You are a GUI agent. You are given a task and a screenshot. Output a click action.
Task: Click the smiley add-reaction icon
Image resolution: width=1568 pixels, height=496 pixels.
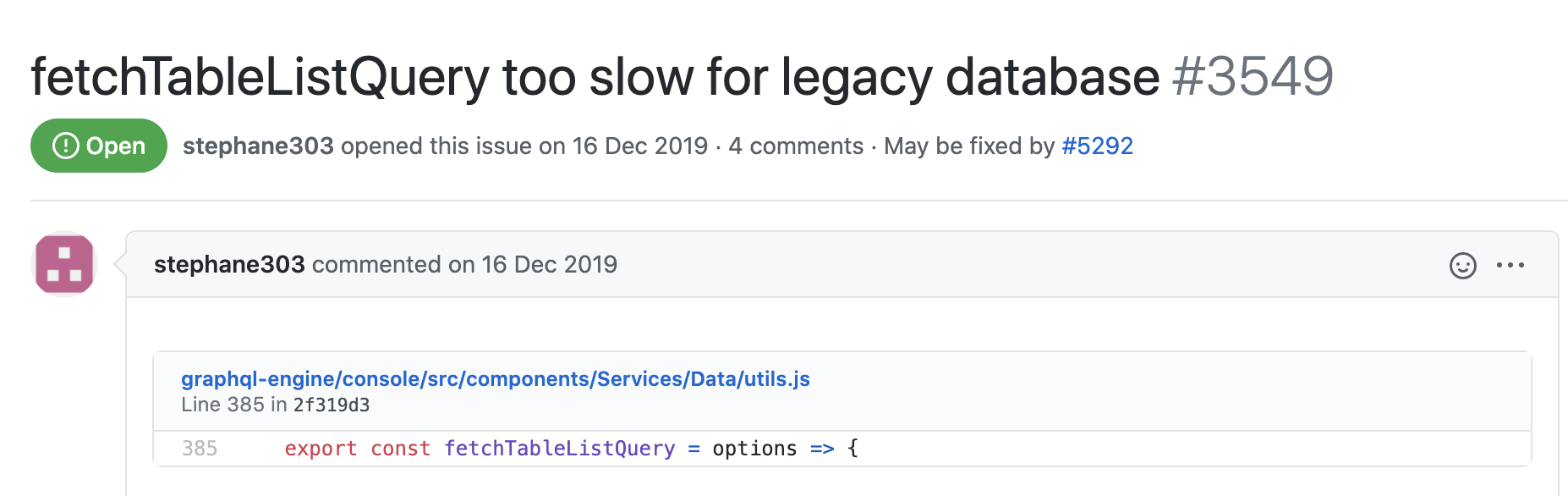[1462, 266]
